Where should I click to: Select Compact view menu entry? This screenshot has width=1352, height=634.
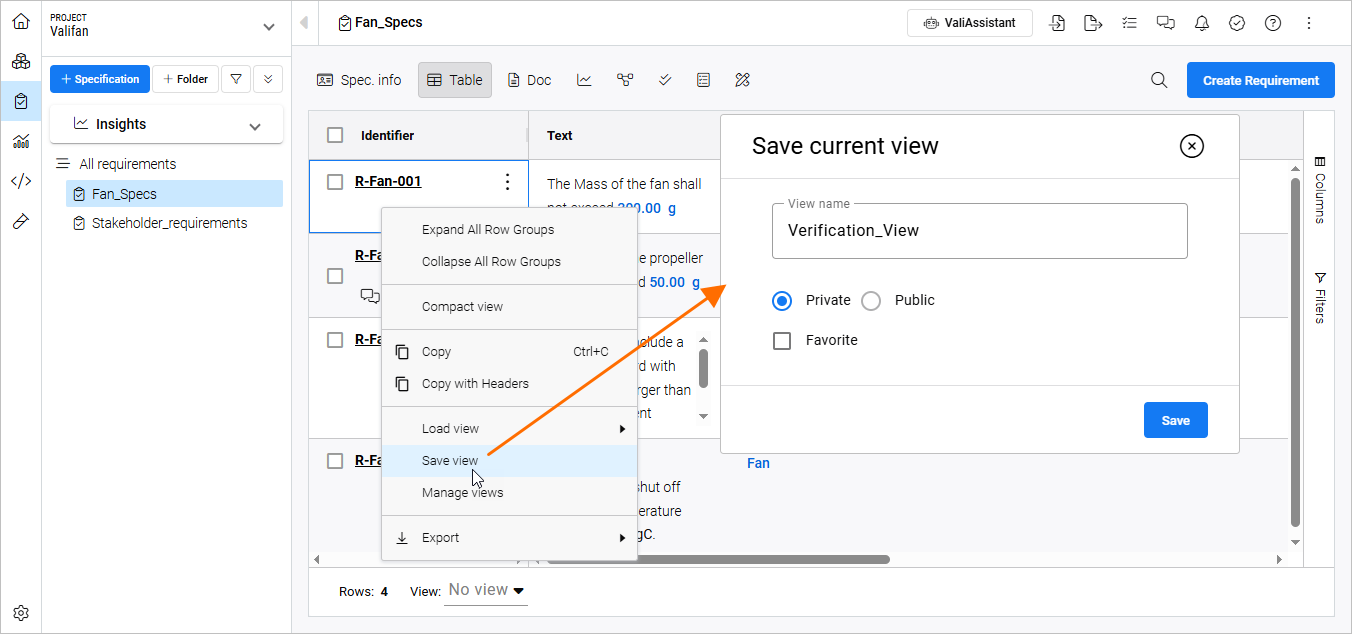coord(462,306)
